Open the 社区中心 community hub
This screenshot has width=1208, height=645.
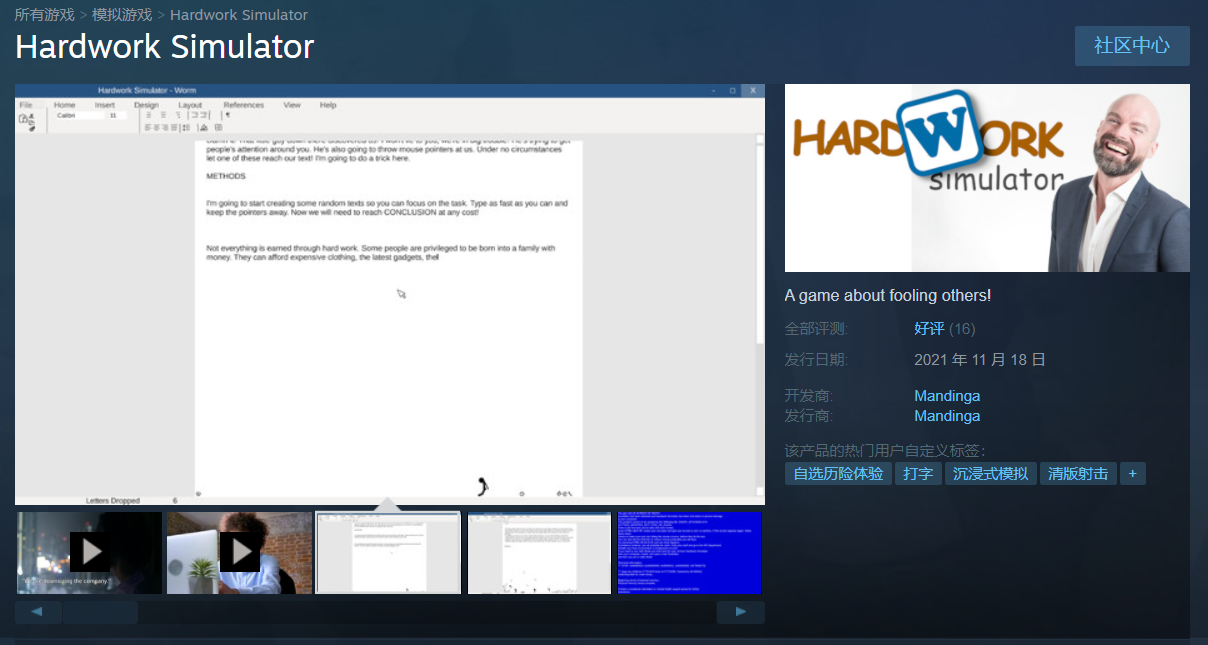pyautogui.click(x=1131, y=46)
